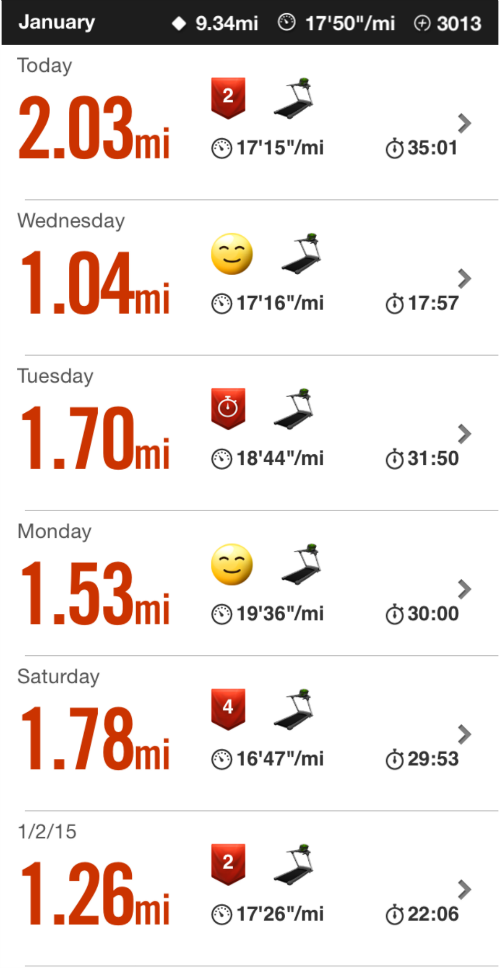Expand Wednesday's run details with the chevron

[x=465, y=278]
